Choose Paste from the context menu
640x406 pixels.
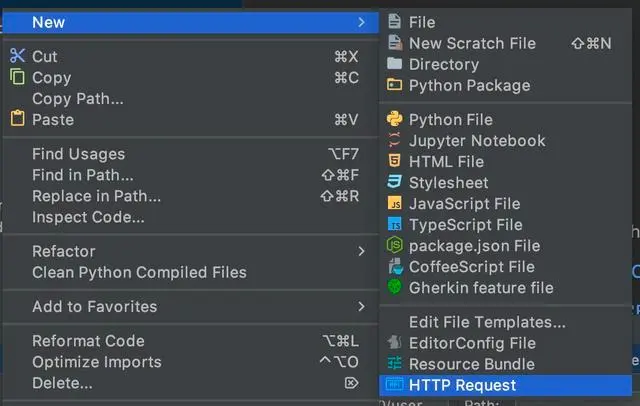[x=191, y=120]
